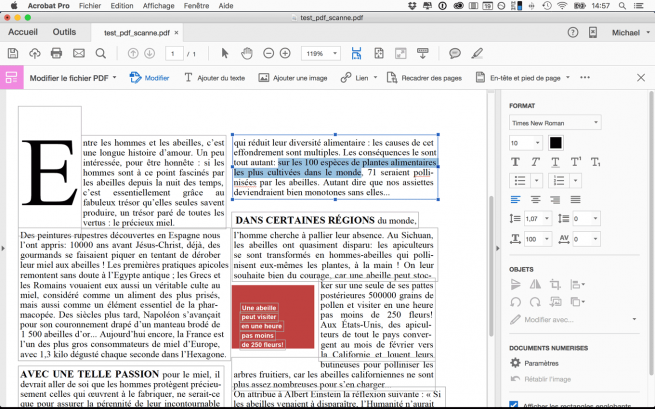The height and width of the screenshot is (409, 655).
Task: Apply italic T text style
Action: 535,162
